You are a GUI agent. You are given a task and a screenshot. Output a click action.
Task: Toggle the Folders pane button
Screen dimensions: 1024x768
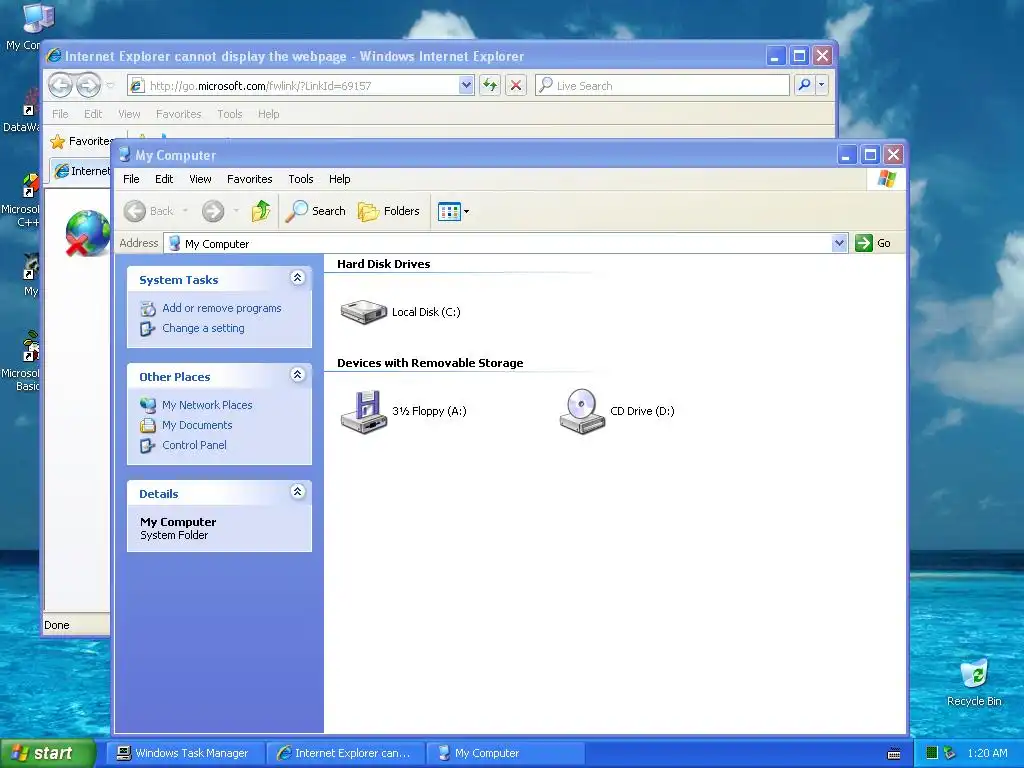click(389, 211)
